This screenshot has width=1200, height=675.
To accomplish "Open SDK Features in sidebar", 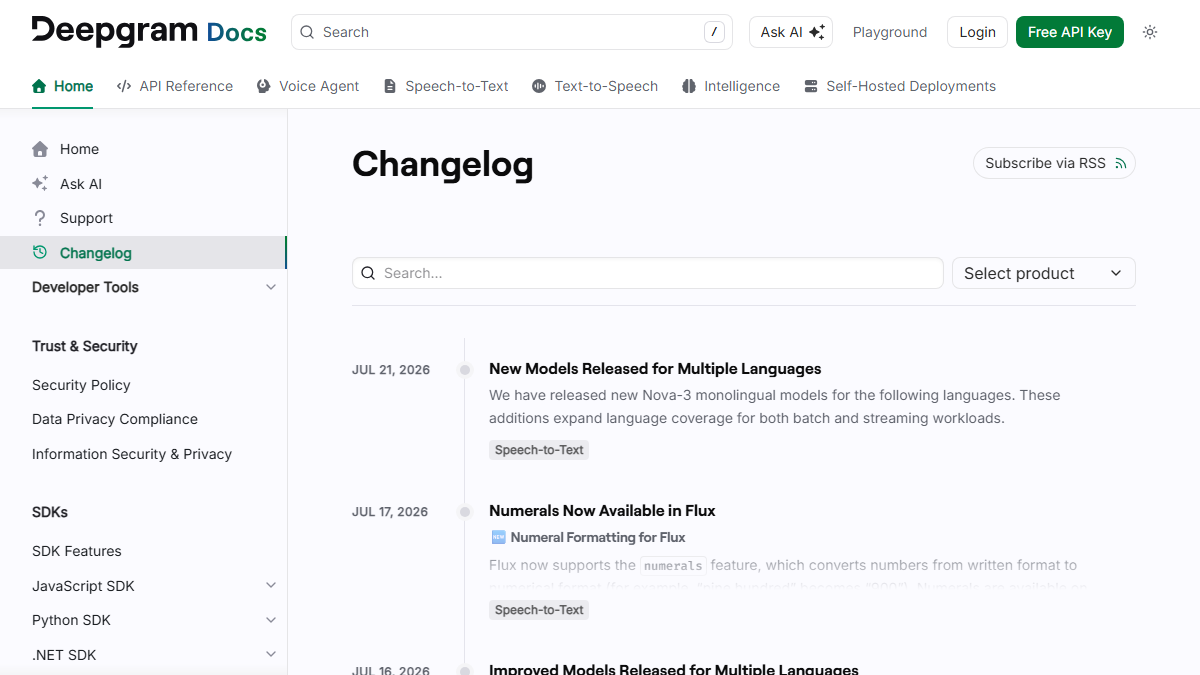I will [x=77, y=551].
